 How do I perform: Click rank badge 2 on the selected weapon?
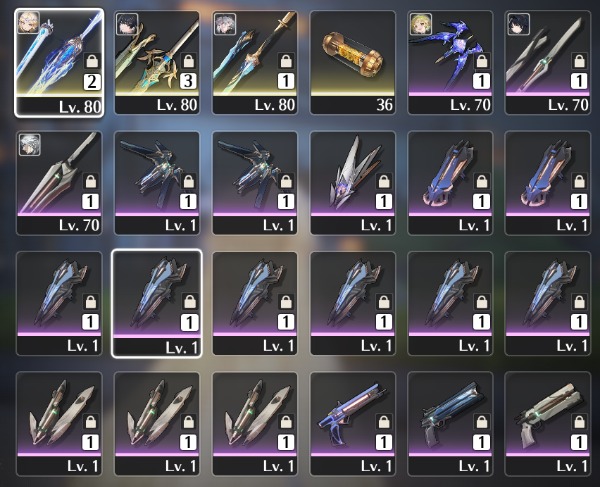click(92, 82)
